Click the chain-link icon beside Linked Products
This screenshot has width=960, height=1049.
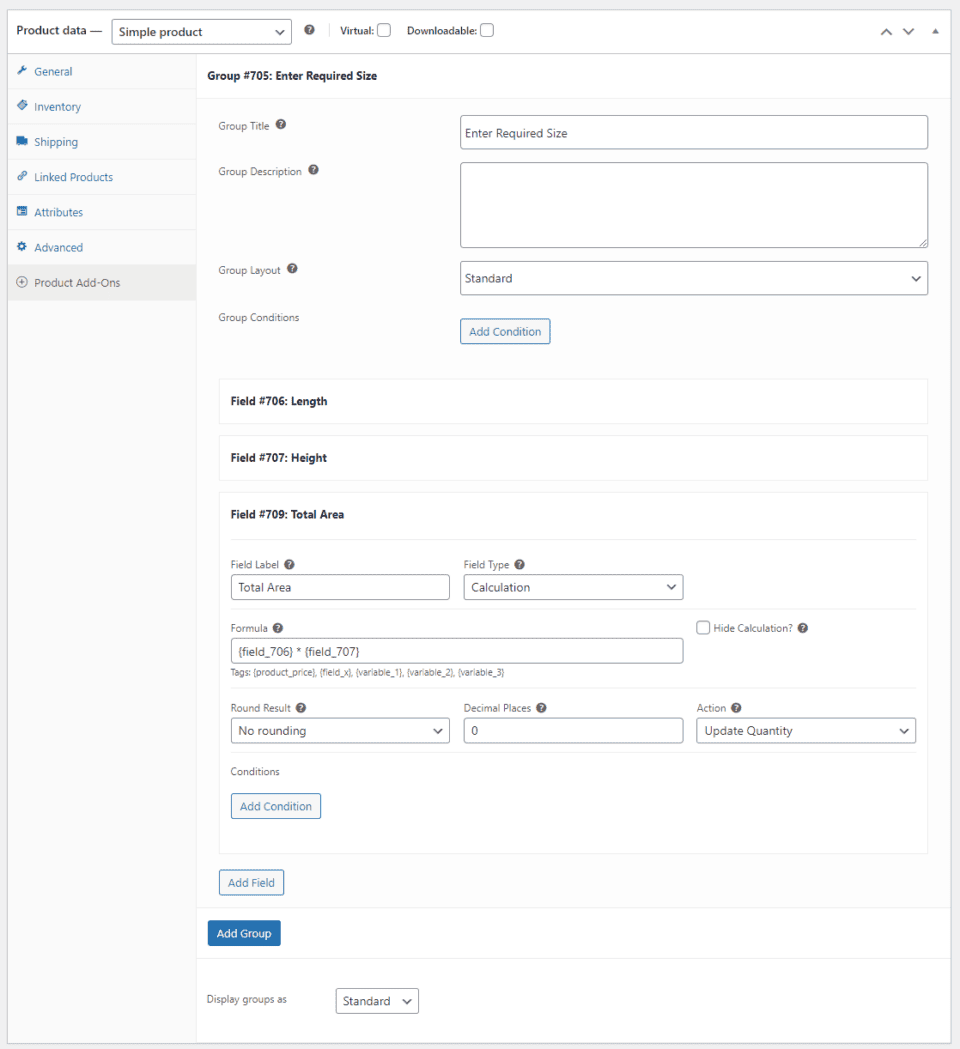22,177
